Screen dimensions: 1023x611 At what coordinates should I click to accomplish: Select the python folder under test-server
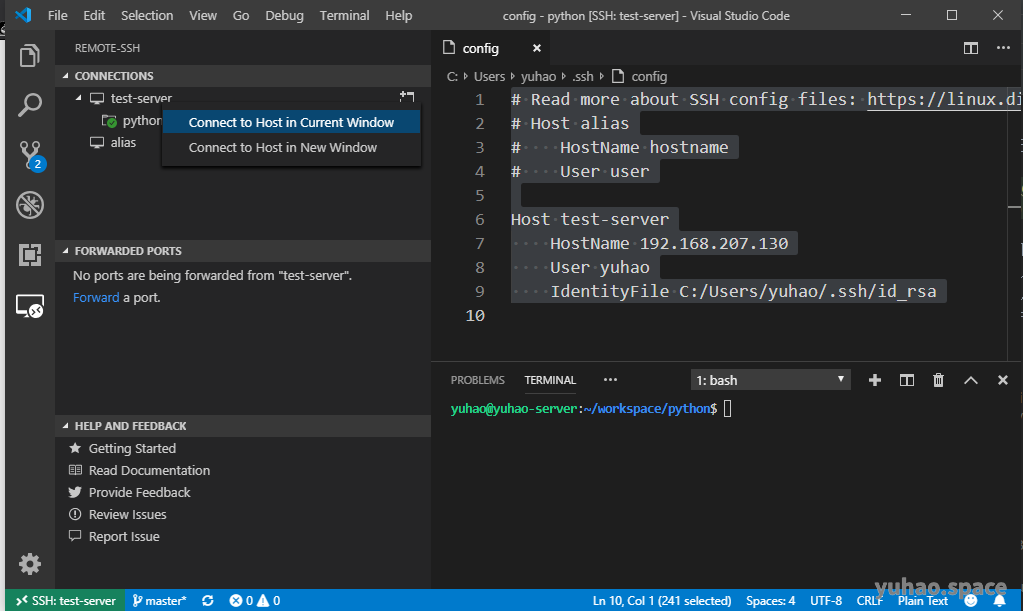coord(142,121)
